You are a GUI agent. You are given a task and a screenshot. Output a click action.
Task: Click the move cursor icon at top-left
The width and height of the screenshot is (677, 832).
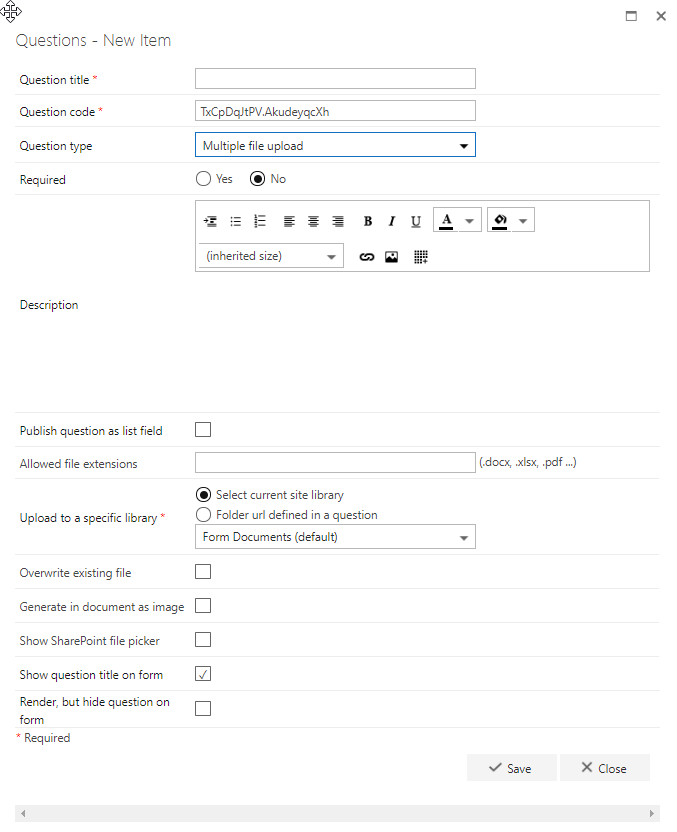11,12
